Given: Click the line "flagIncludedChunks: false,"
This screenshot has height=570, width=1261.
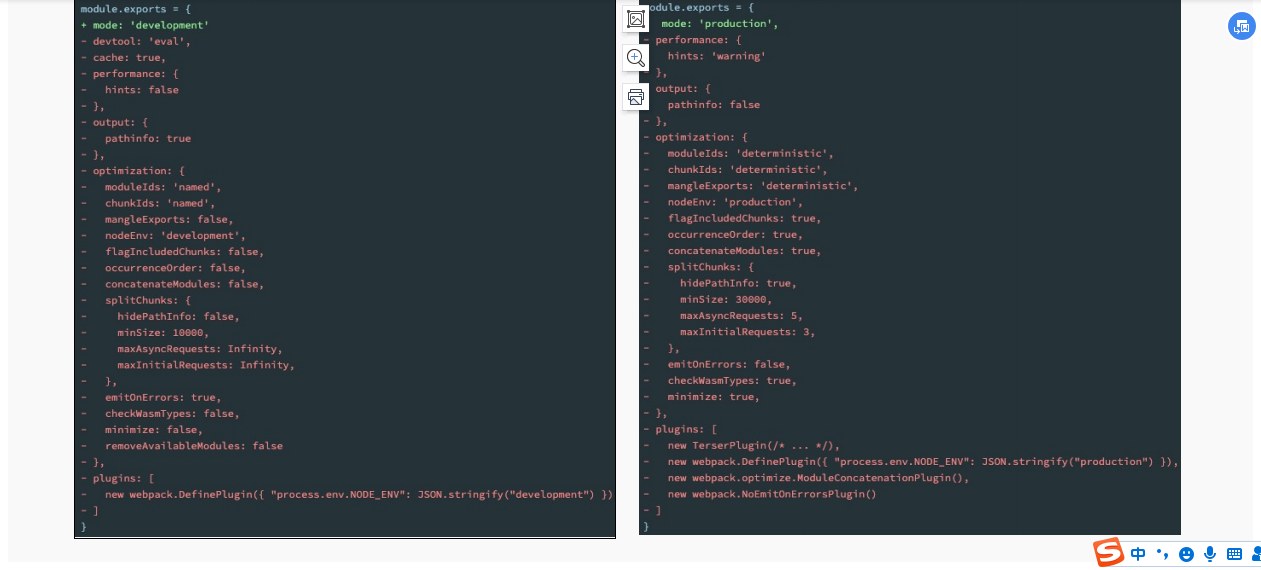Looking at the screenshot, I should click(184, 251).
